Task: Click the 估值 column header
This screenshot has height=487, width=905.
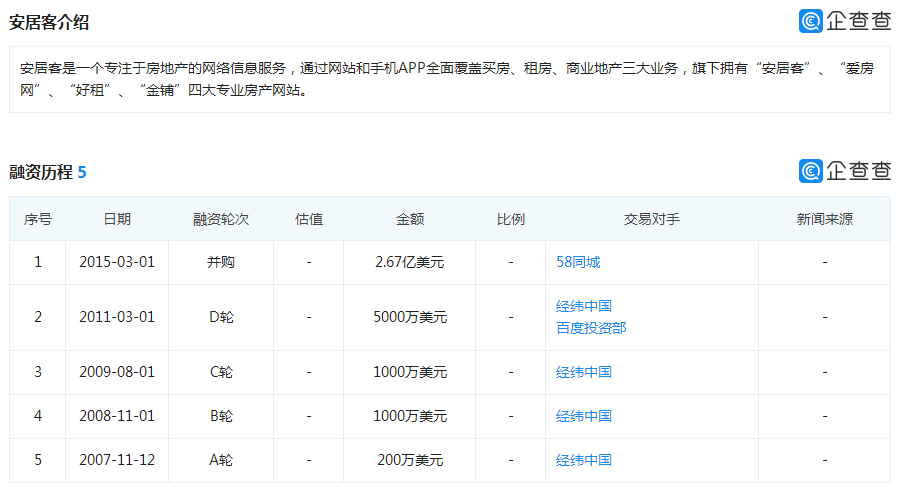Action: [x=309, y=219]
